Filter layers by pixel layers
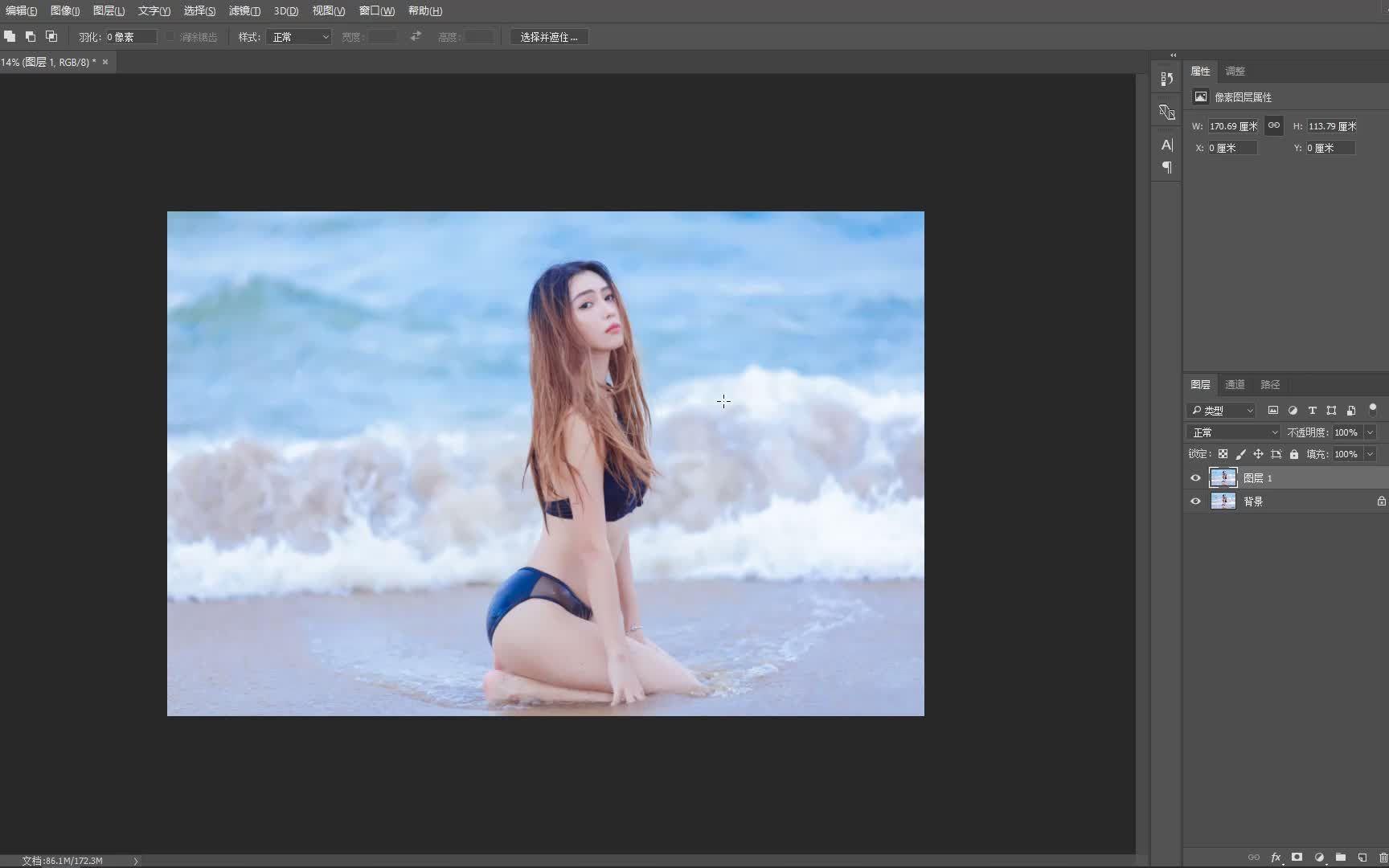 tap(1273, 410)
